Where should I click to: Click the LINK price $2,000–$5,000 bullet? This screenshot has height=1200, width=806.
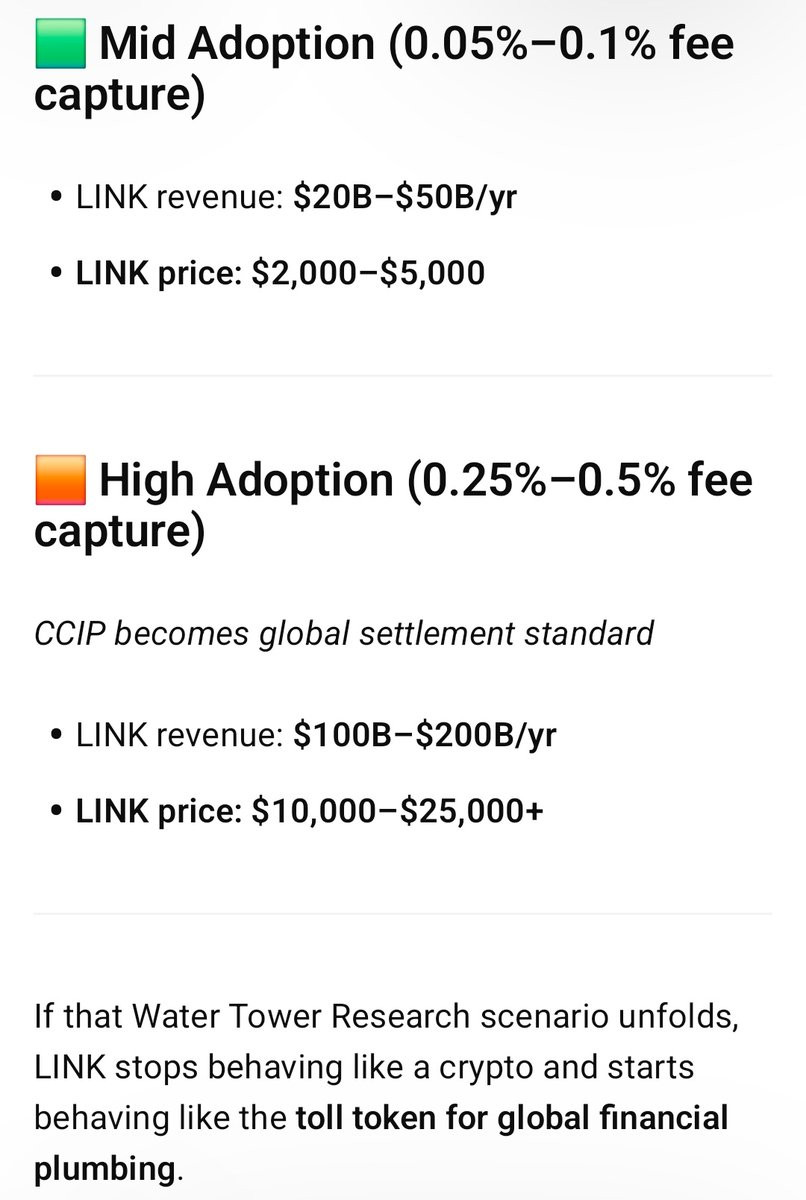(280, 272)
